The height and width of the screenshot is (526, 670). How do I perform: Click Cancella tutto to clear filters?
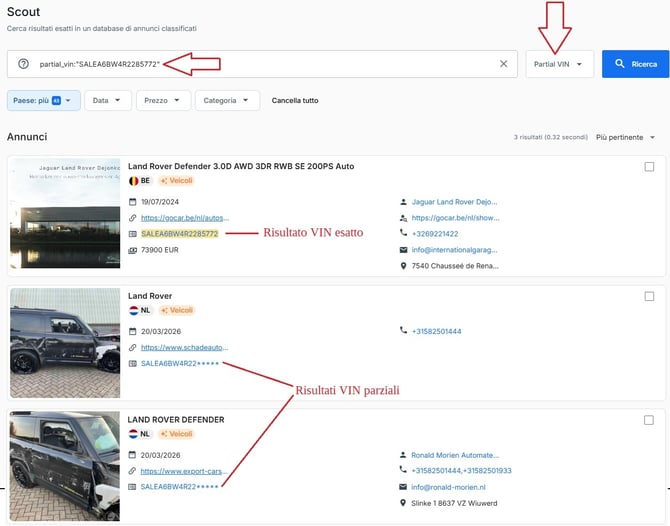click(x=295, y=100)
